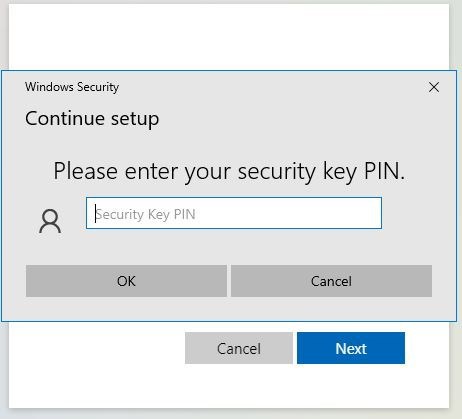Confirm the PIN with the OK button
The height and width of the screenshot is (419, 462).
[126, 281]
